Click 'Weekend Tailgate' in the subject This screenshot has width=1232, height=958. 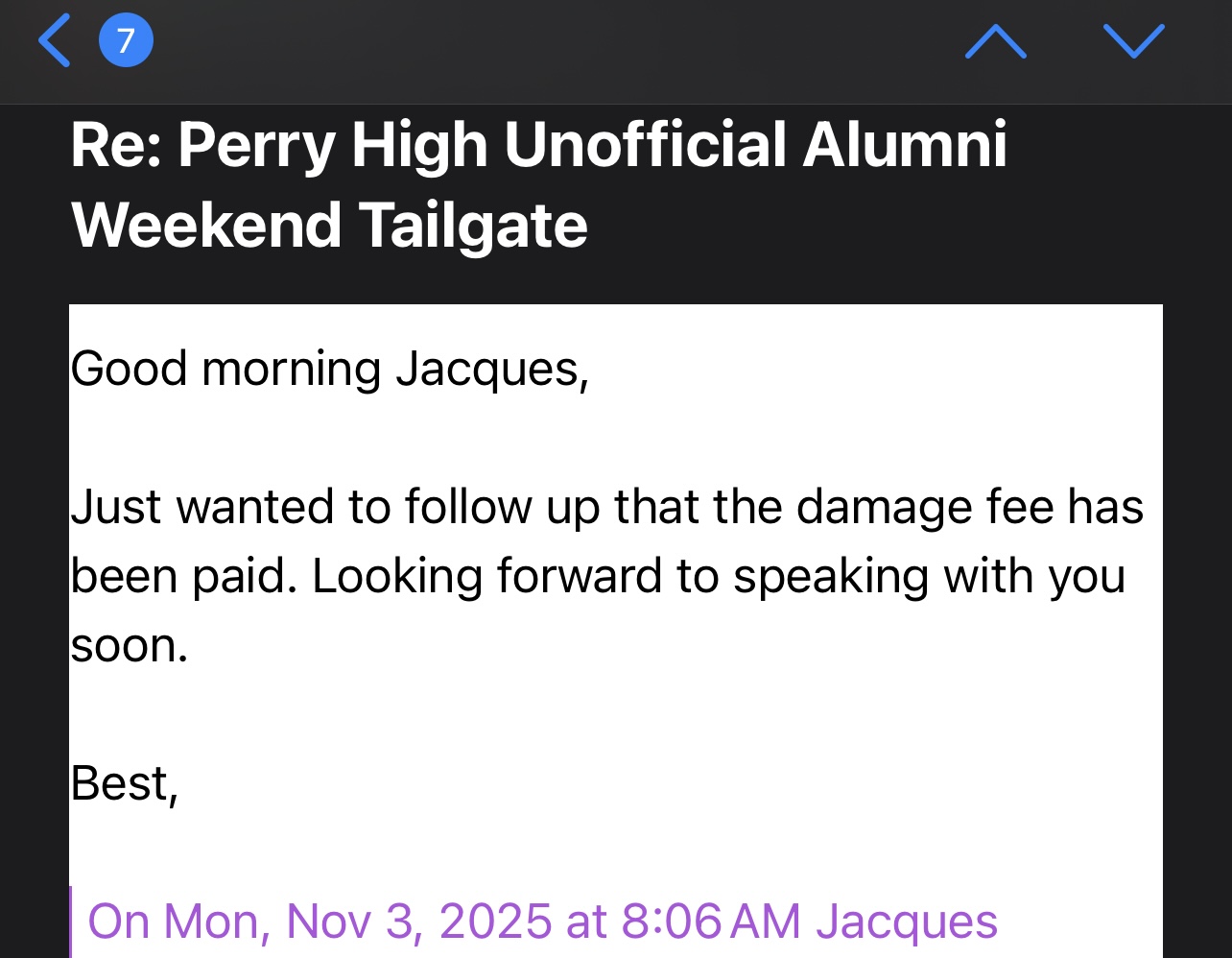click(329, 225)
